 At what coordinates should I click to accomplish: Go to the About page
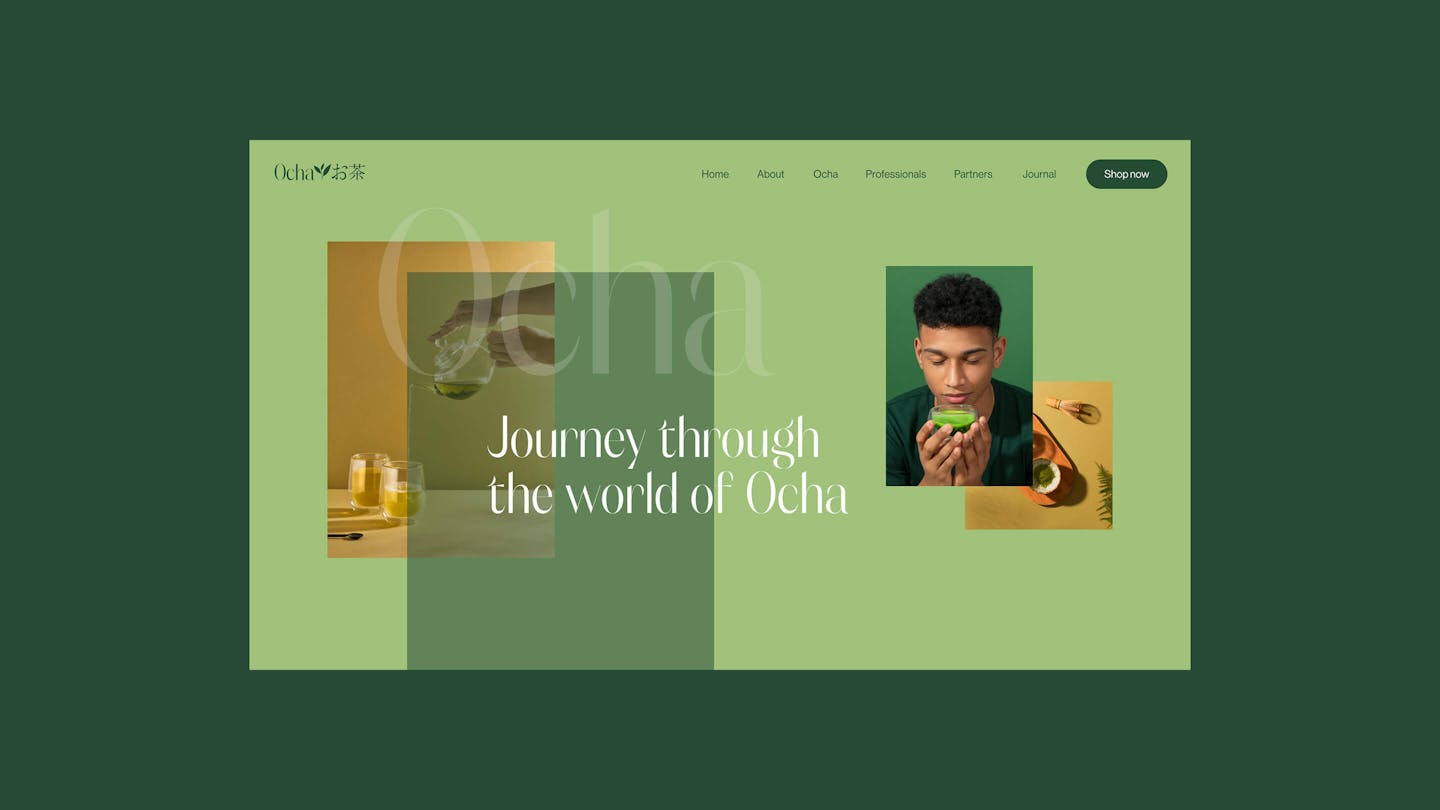pos(770,174)
